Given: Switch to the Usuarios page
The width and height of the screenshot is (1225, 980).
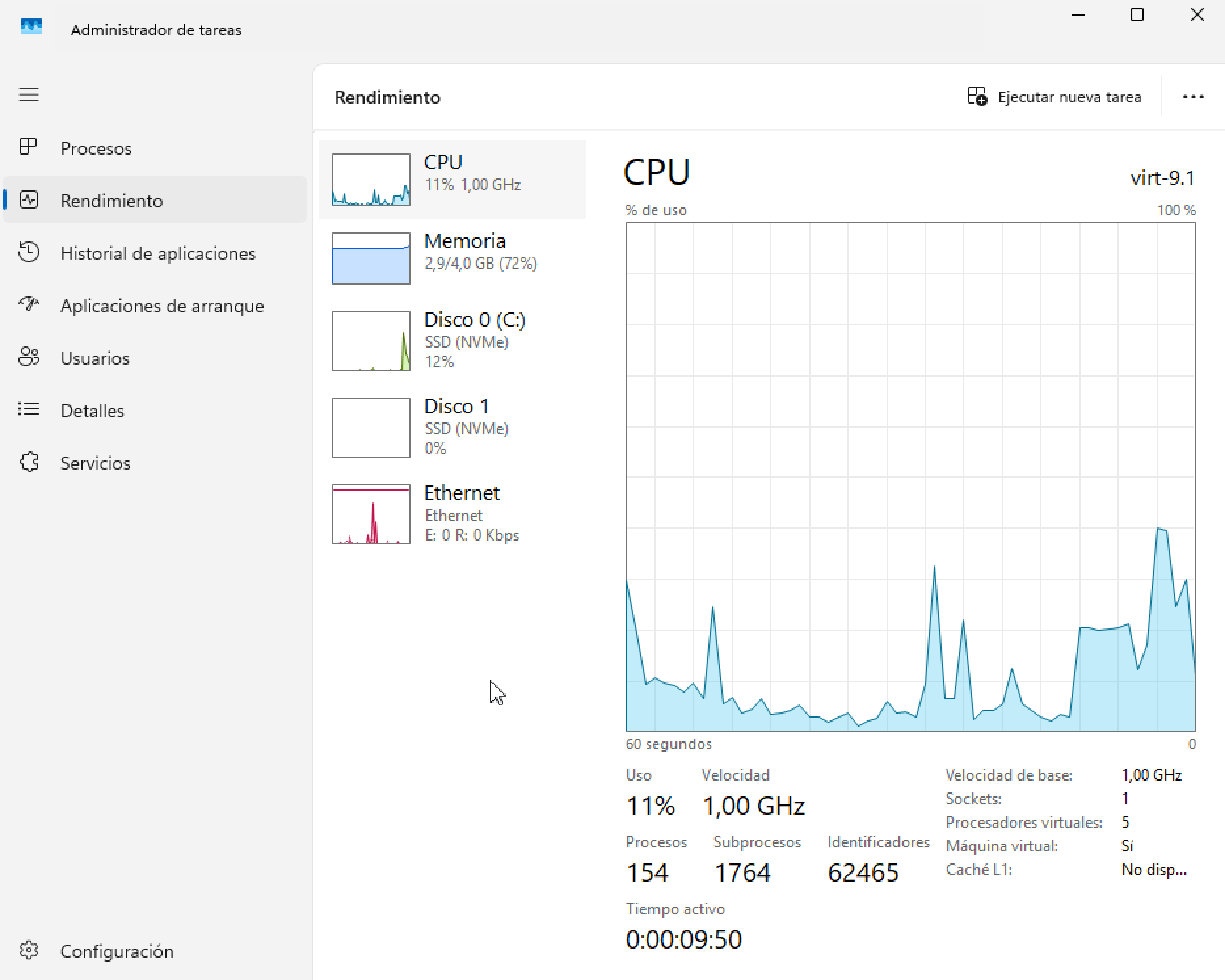Looking at the screenshot, I should [155, 358].
